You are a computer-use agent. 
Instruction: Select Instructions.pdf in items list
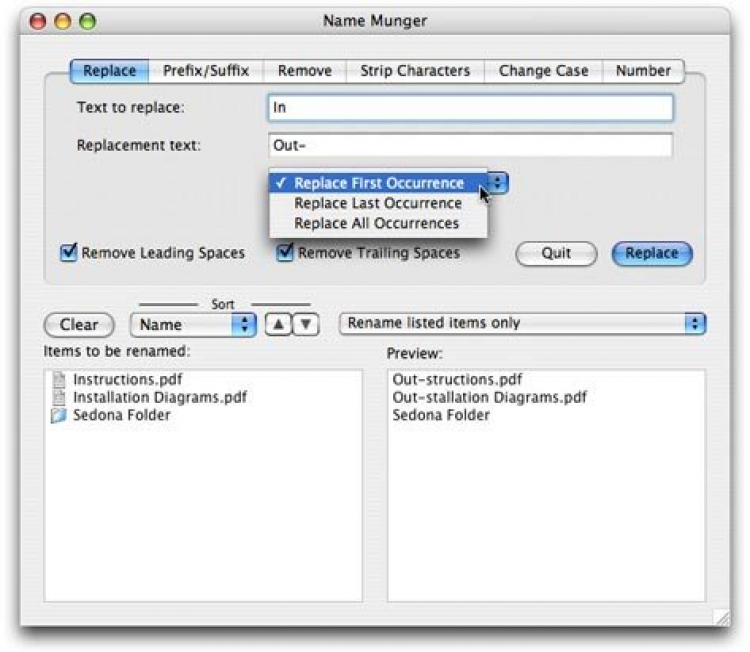click(x=127, y=379)
